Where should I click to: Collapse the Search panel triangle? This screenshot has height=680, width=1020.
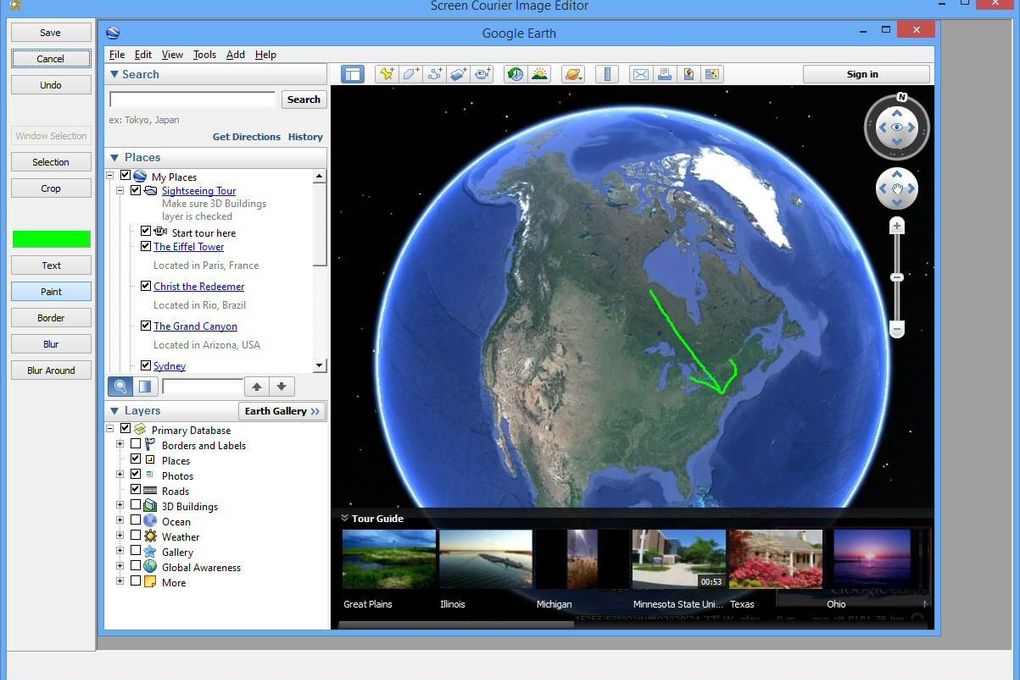click(114, 74)
